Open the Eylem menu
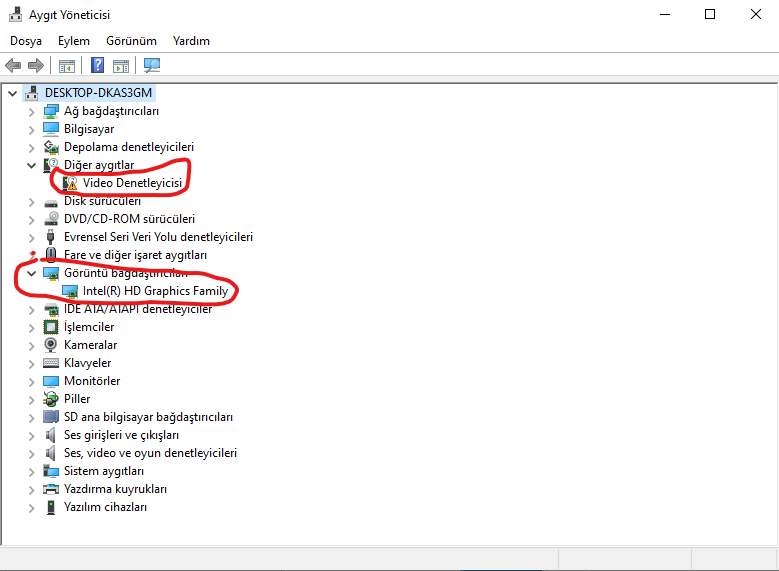This screenshot has height=571, width=779. click(x=74, y=41)
